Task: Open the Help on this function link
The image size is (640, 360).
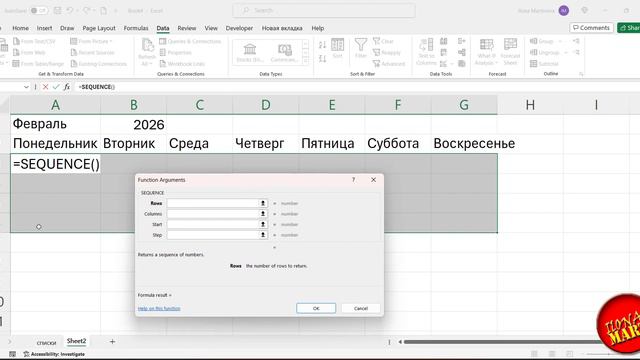Action: tap(159, 309)
